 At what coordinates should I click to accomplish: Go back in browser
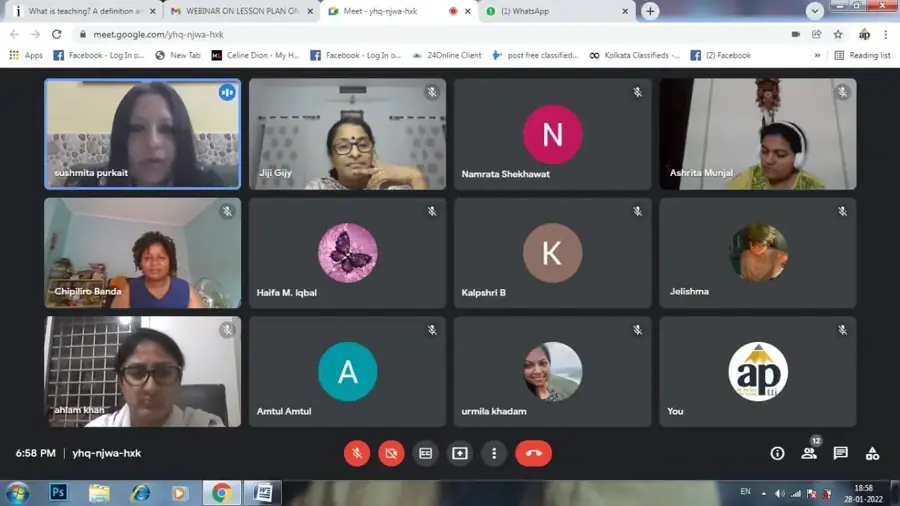click(x=15, y=34)
